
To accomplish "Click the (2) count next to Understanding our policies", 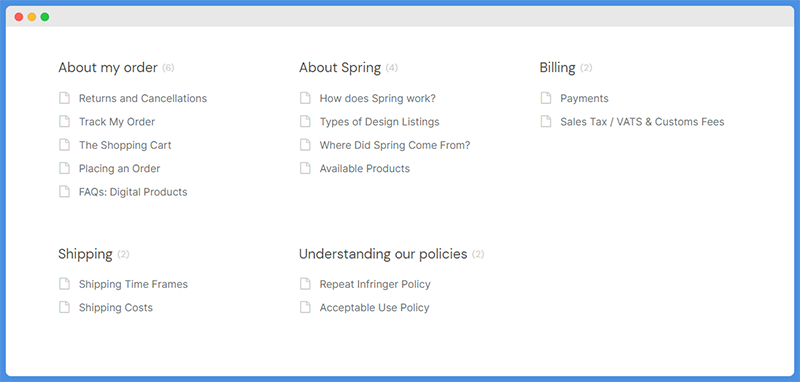I will point(478,254).
